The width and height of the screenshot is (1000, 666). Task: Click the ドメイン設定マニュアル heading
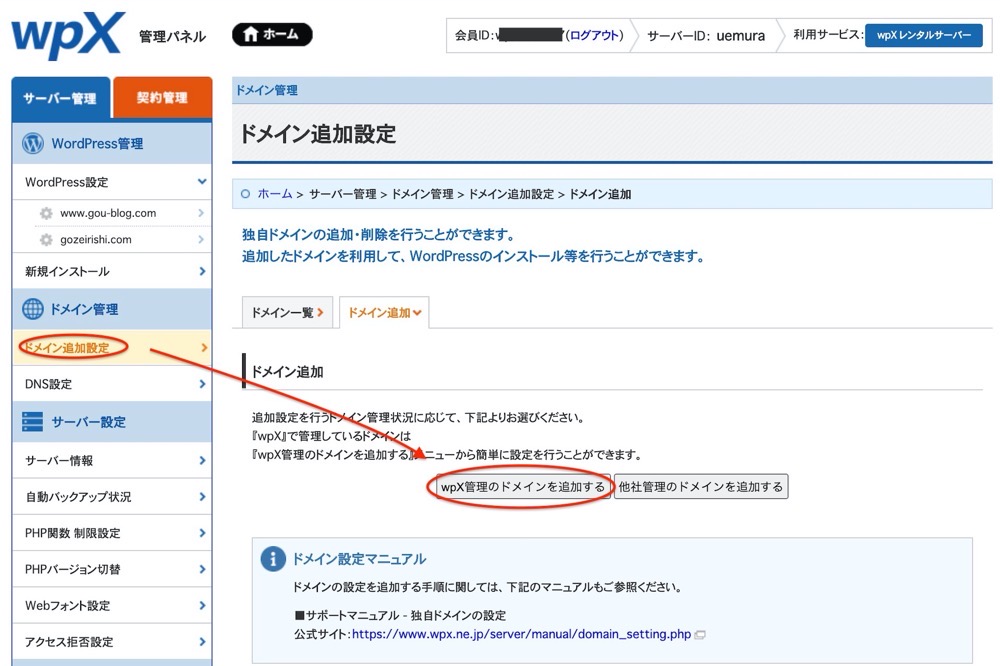tap(359, 559)
